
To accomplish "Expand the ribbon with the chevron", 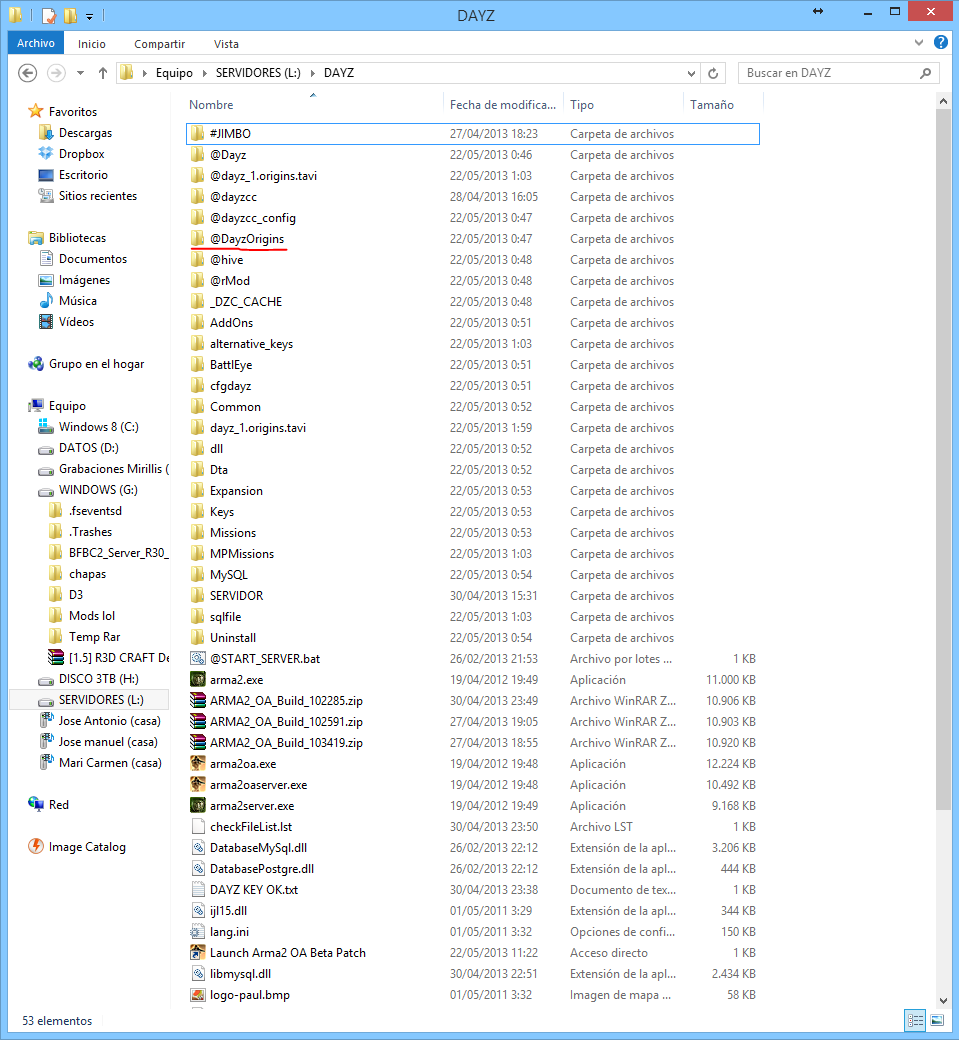I will (919, 42).
